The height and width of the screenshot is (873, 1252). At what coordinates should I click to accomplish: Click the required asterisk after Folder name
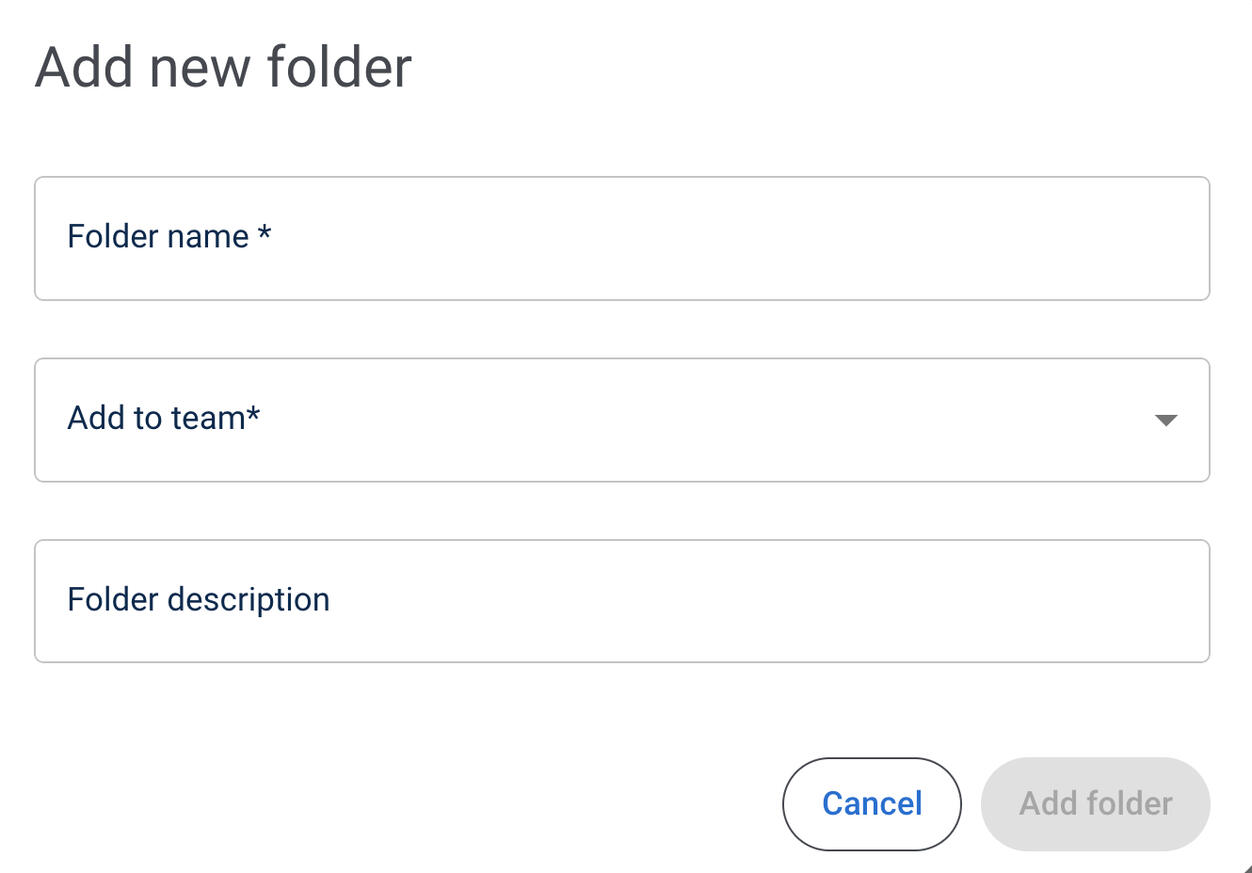264,233
